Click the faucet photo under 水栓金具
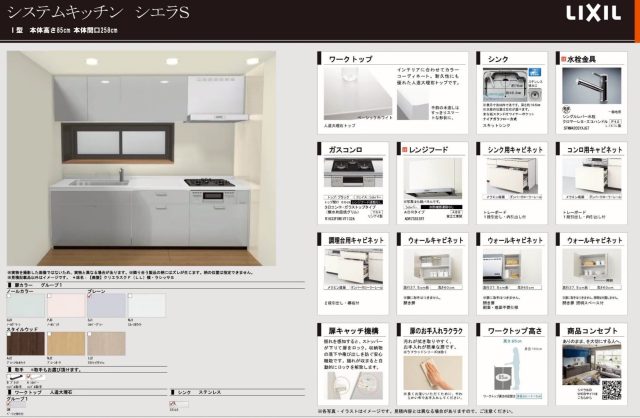Image resolution: width=640 pixels, height=418 pixels. point(591,86)
